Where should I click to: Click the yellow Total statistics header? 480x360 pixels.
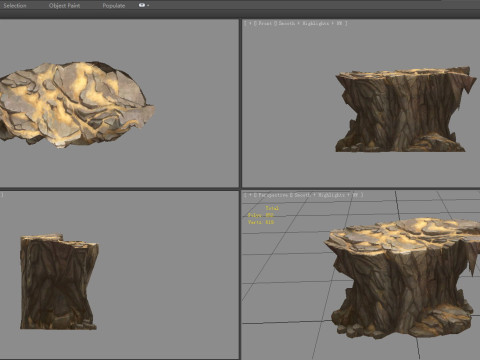point(272,208)
